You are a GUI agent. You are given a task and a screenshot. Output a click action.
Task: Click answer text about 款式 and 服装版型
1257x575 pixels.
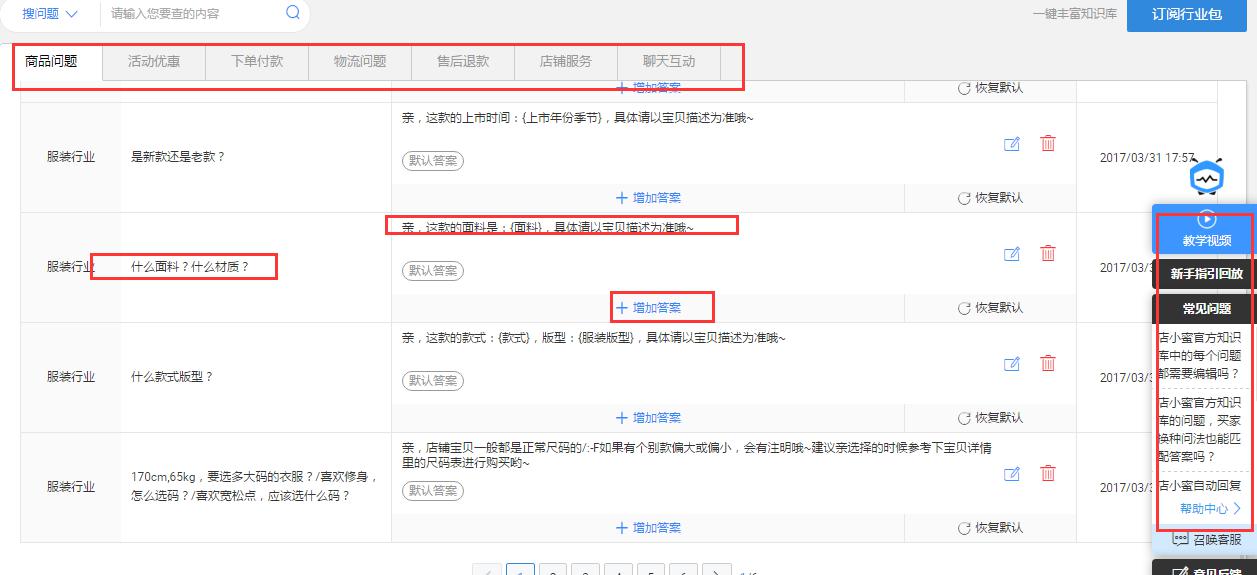594,338
